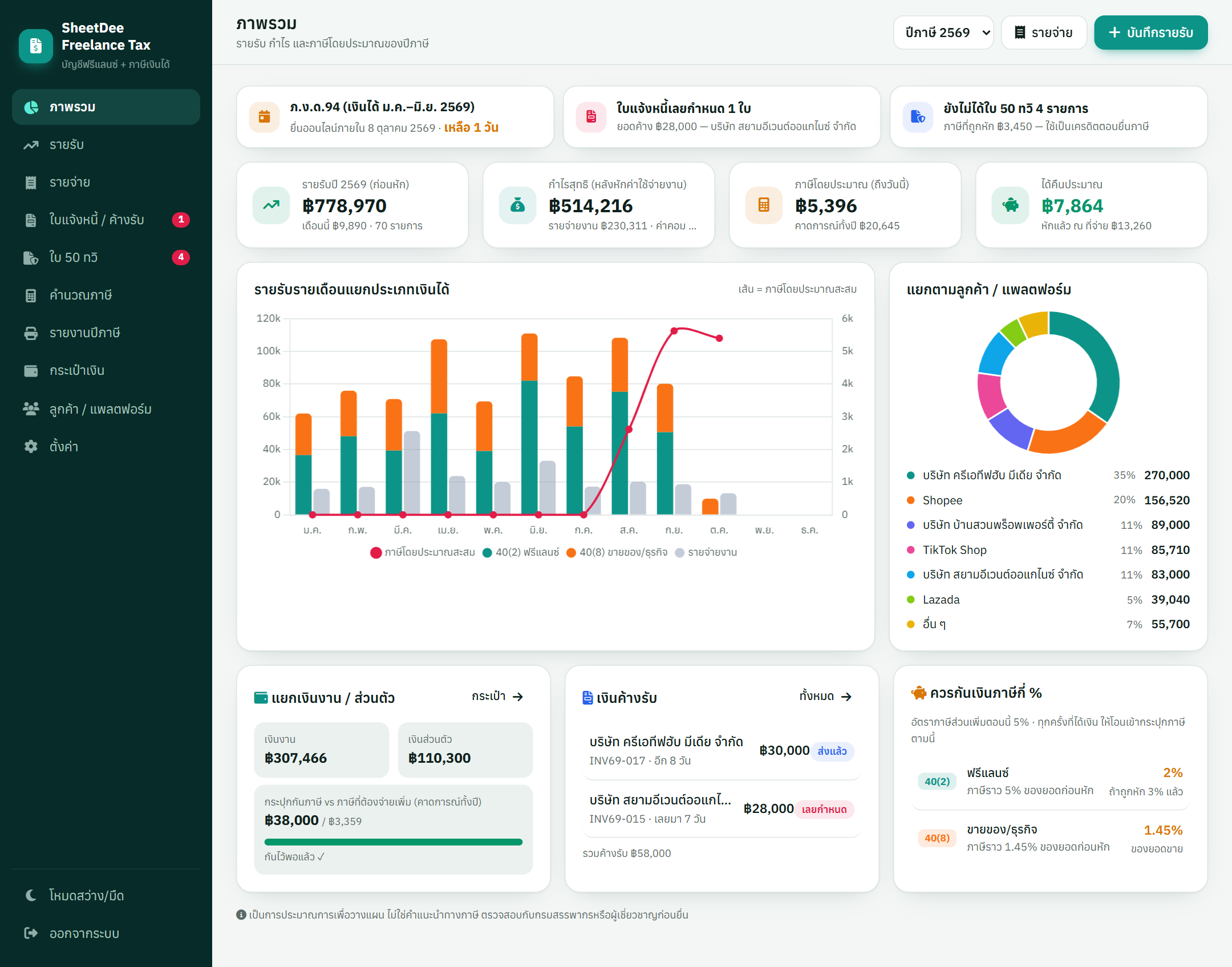Click the ควรกันเงินภาษีกี่ % piggy icon
Viewport: 1232px width, 967px height.
click(x=918, y=693)
